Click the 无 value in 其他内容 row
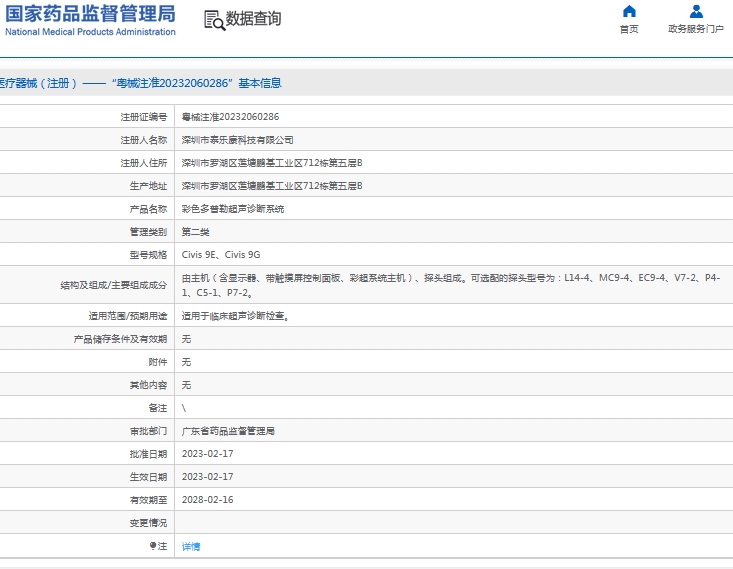The width and height of the screenshot is (733, 569). (x=187, y=385)
